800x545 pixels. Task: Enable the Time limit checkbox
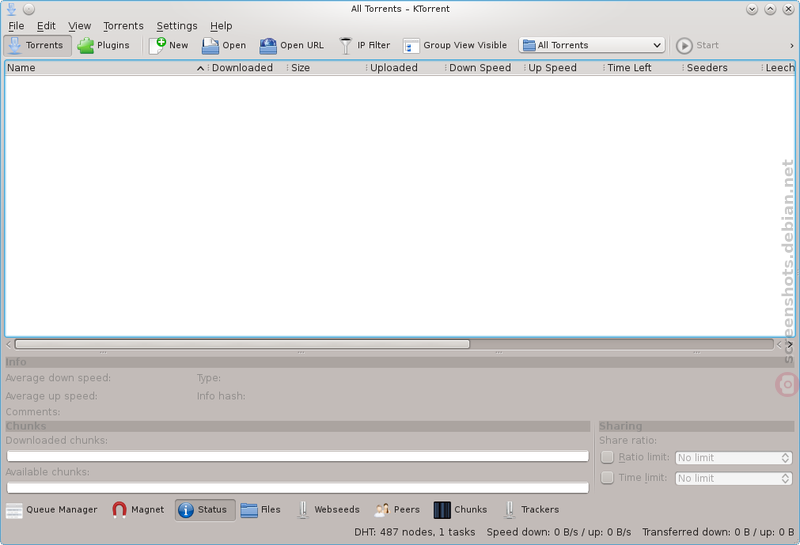pyautogui.click(x=607, y=478)
